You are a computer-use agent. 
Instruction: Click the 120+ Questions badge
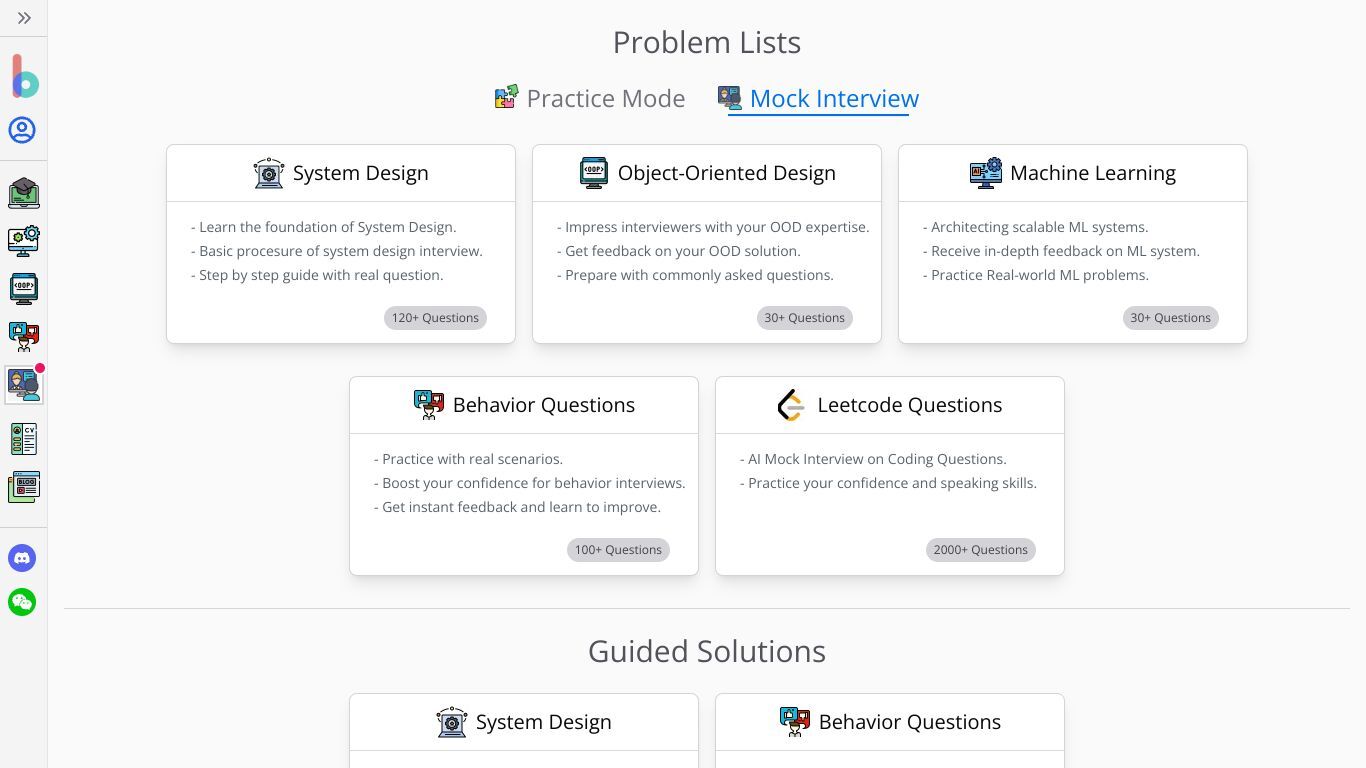[x=435, y=318]
